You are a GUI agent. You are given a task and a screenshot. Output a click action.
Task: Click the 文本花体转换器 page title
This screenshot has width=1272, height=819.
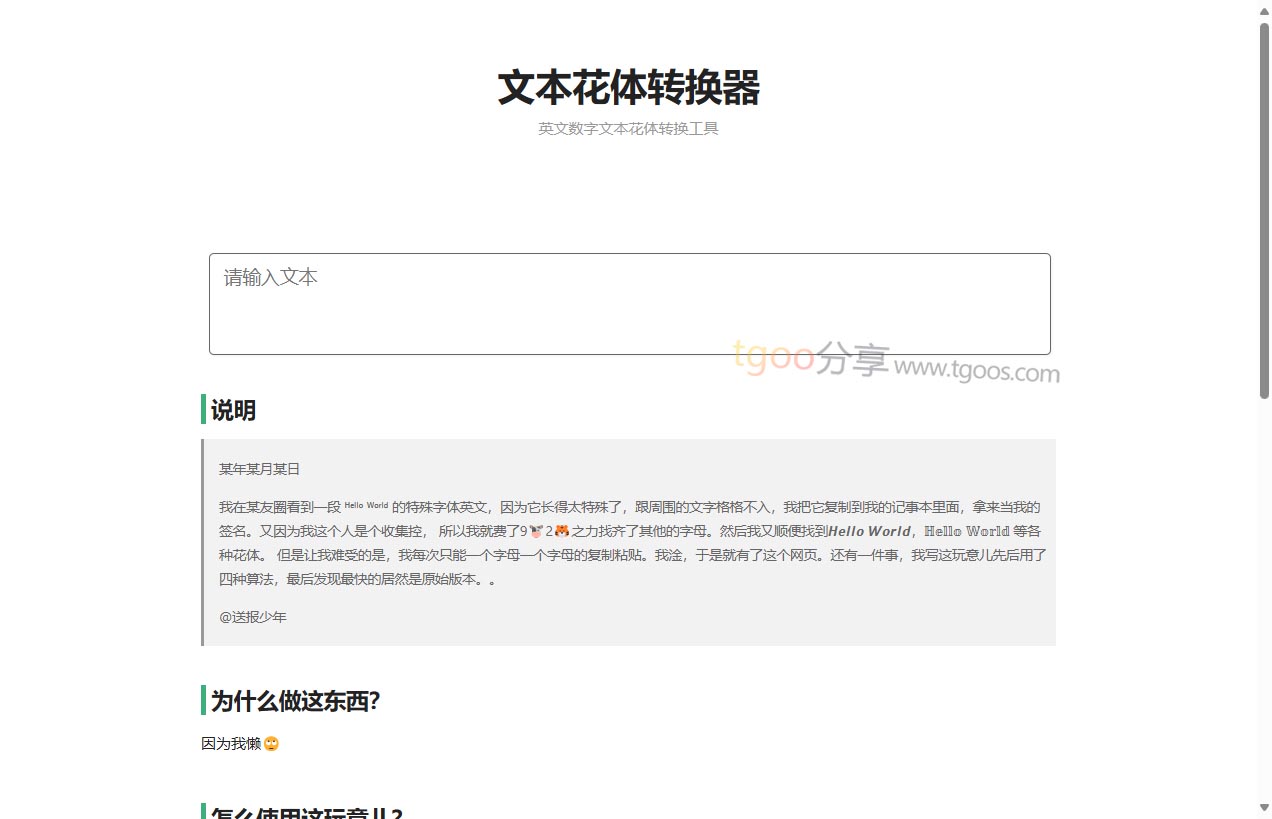pyautogui.click(x=629, y=88)
